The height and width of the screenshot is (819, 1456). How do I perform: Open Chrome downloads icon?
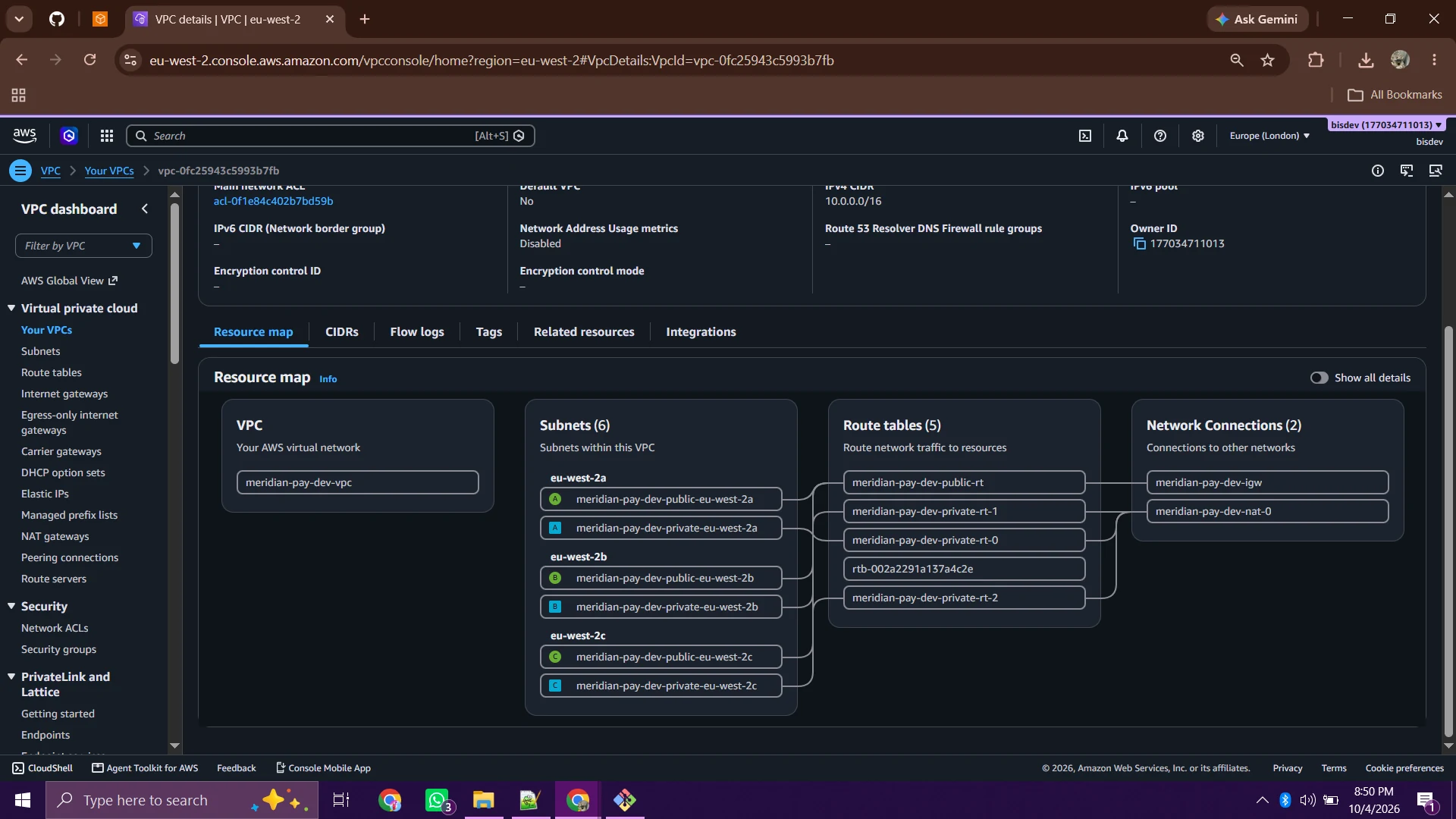point(1366,60)
